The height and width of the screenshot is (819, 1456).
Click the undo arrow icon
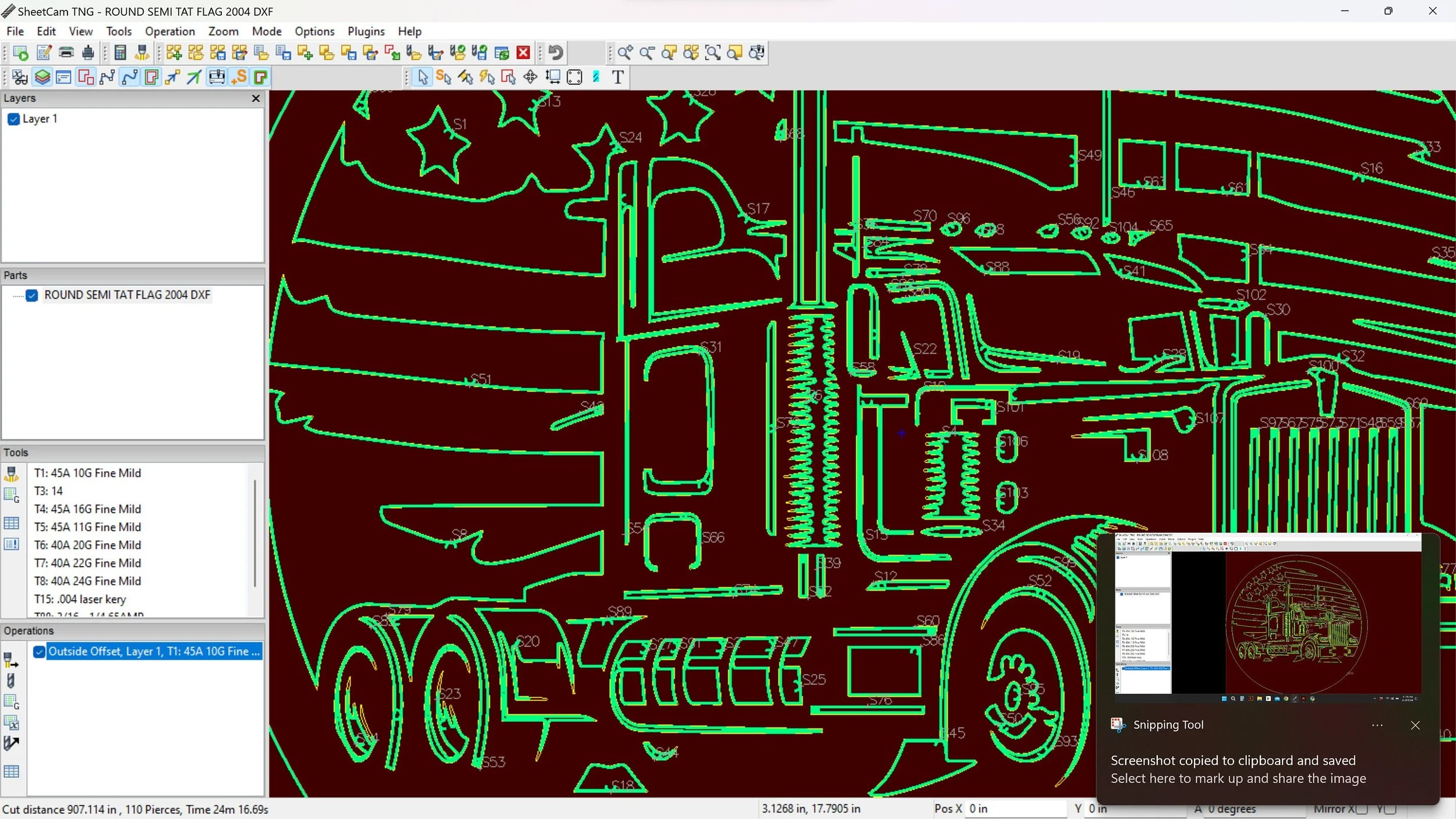click(556, 53)
